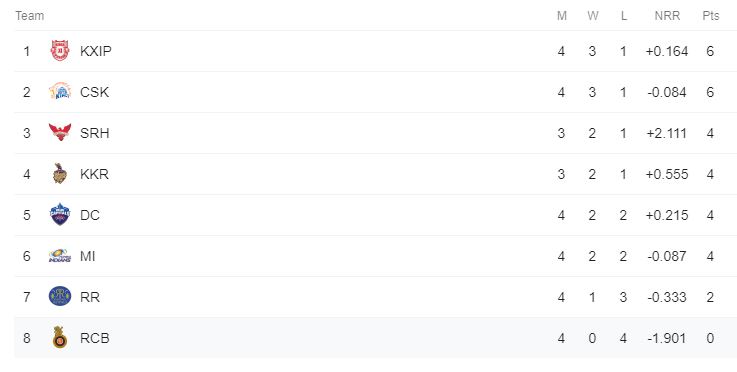This screenshot has width=737, height=372.
Task: Click the DC team logo
Action: point(60,215)
